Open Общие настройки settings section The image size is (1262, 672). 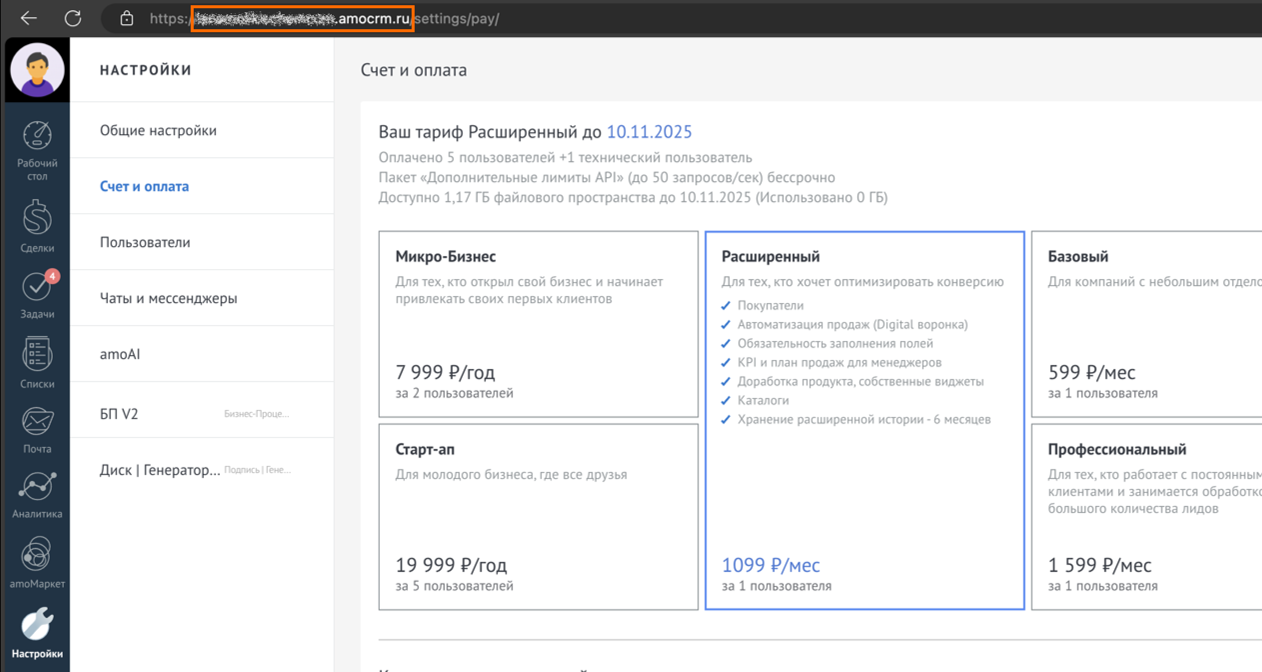click(158, 130)
